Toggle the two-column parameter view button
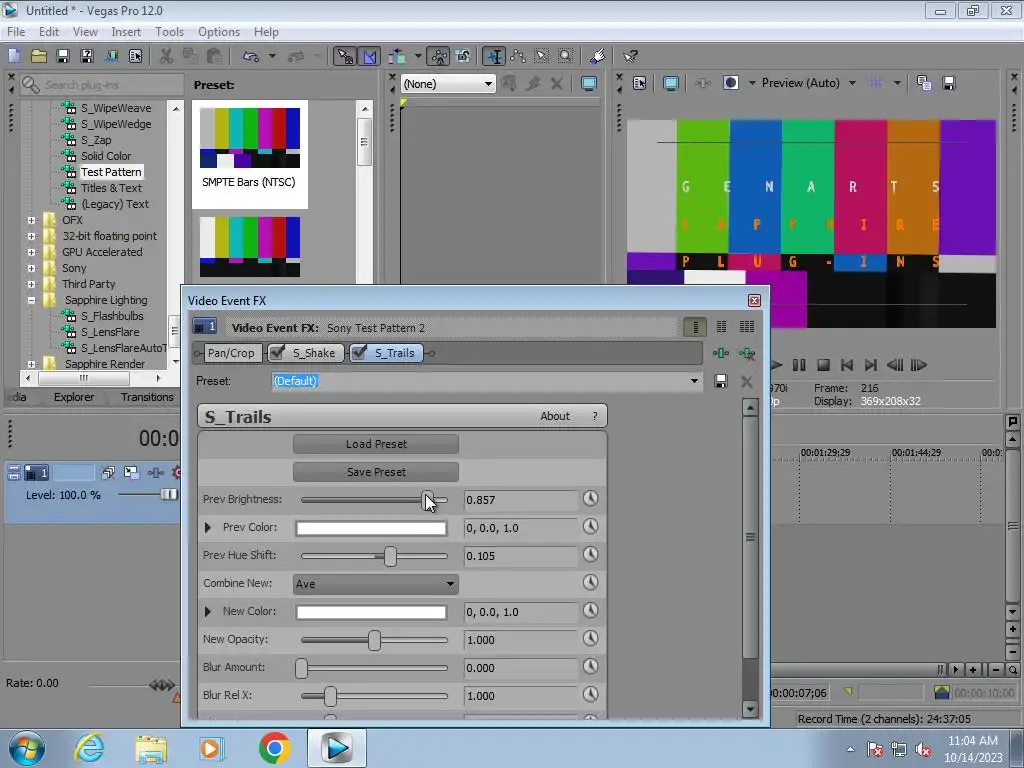Viewport: 1024px width, 768px height. click(721, 327)
